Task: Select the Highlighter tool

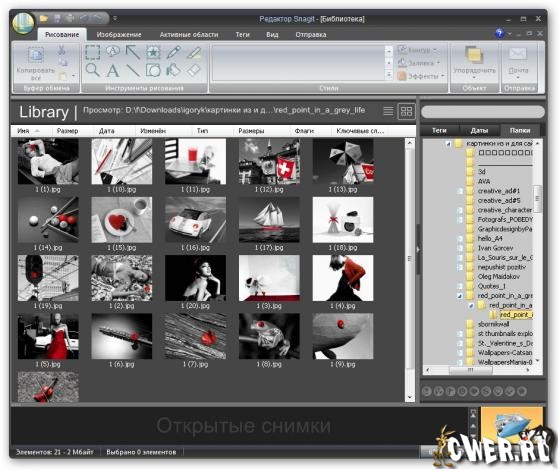Action: point(194,52)
